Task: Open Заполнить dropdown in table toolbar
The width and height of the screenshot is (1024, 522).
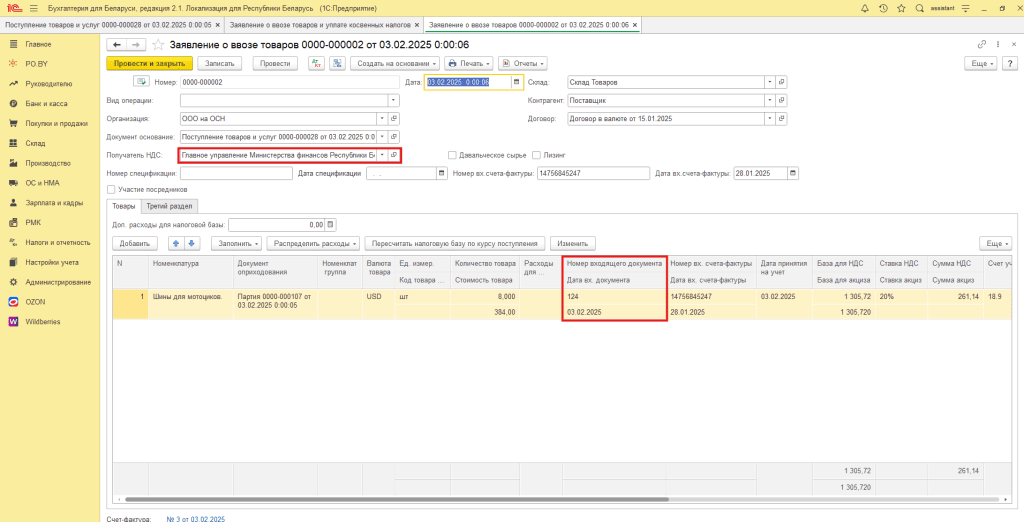Action: point(236,243)
